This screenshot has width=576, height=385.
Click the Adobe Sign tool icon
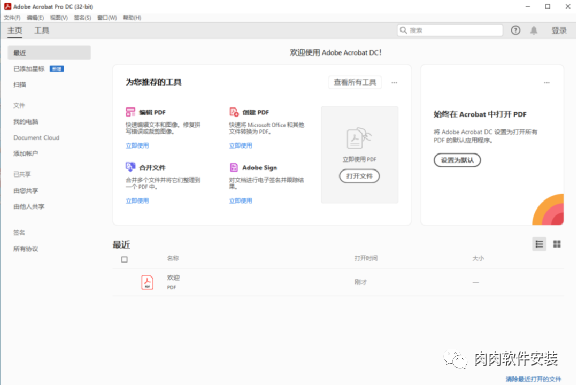(234, 168)
